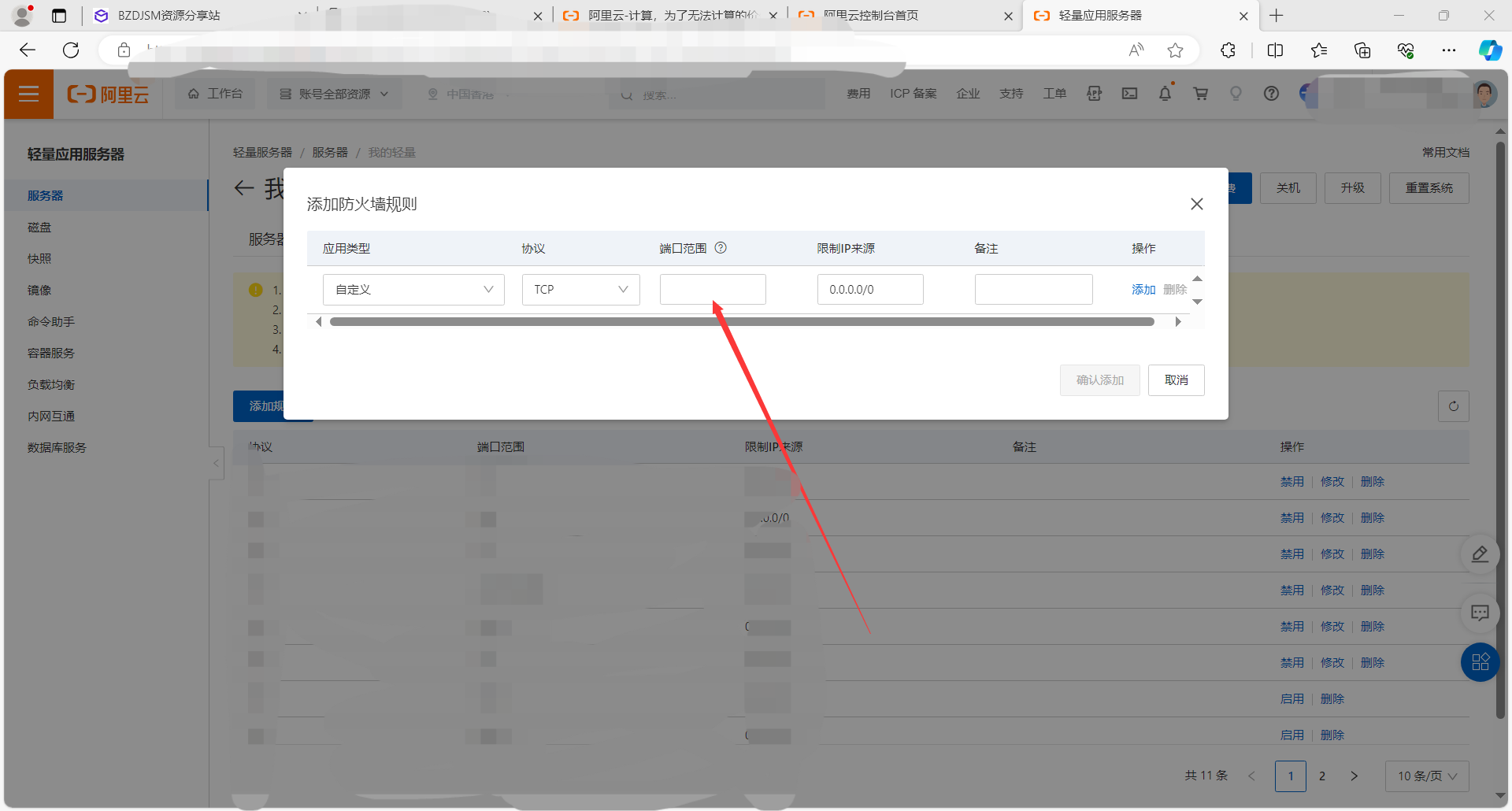
Task: Click the 服务器 breadcrumb link
Action: coord(330,152)
